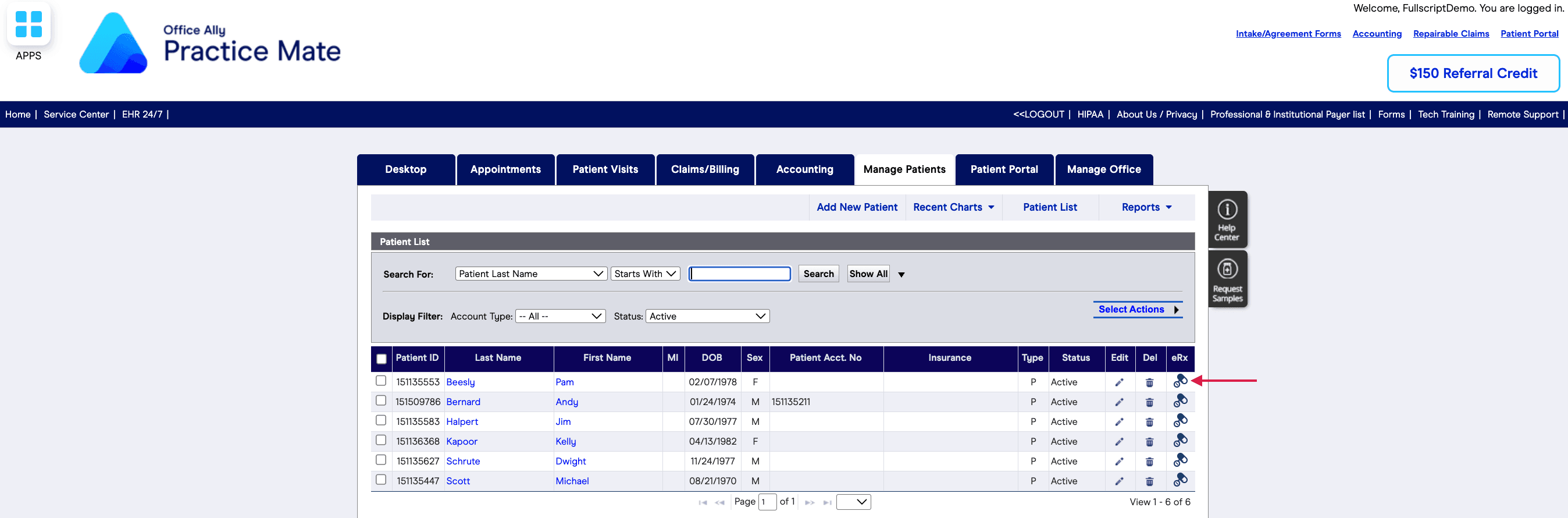Open the Repairable Claims link
This screenshot has width=1568, height=518.
click(1451, 34)
